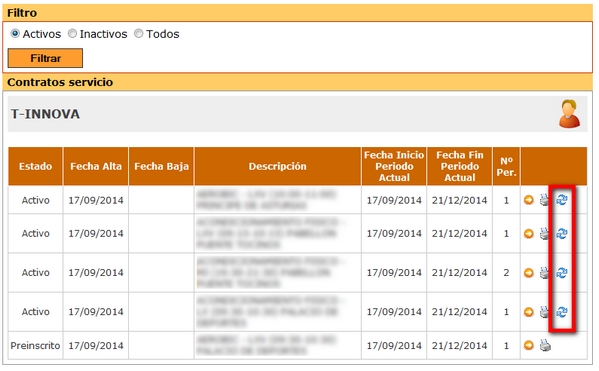
Task: Click Fecha Fin 21/12/2014 in Preinscrito row
Action: 460,345
